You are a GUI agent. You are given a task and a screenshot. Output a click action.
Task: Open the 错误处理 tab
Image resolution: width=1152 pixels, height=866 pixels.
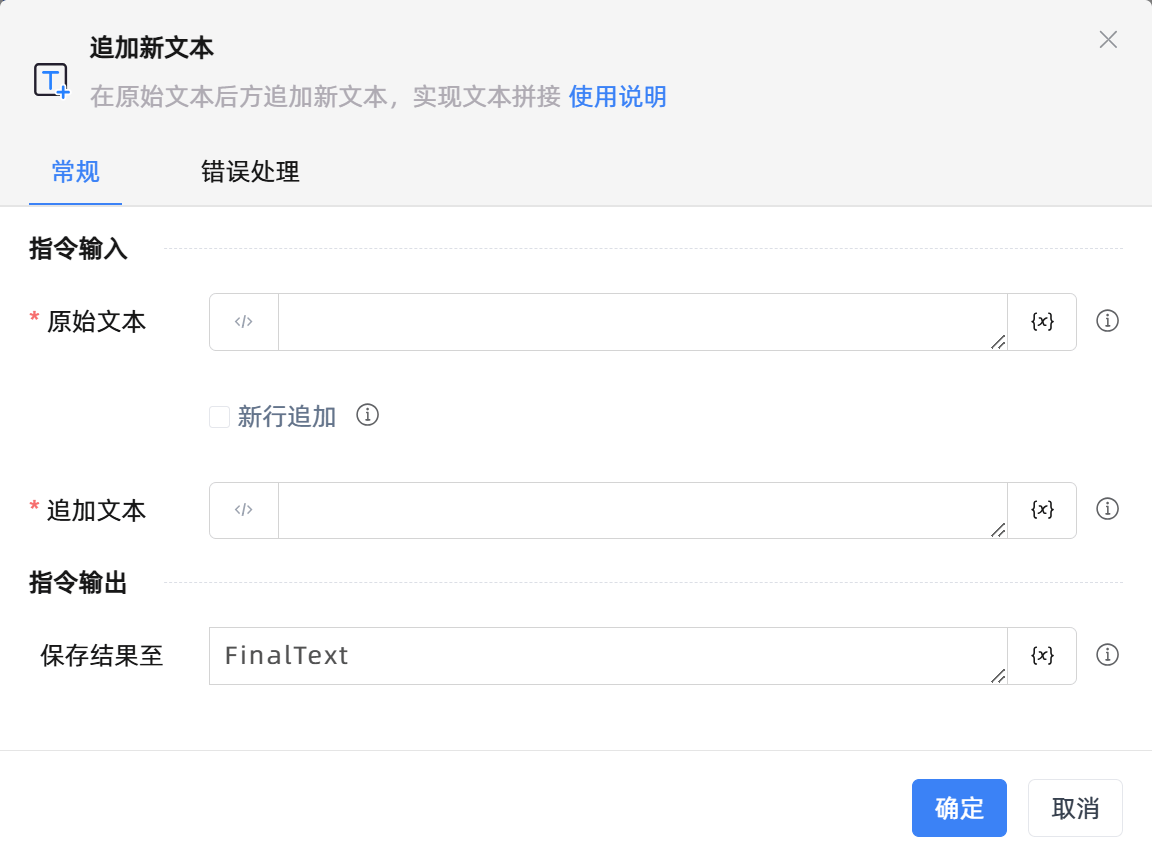coord(250,172)
